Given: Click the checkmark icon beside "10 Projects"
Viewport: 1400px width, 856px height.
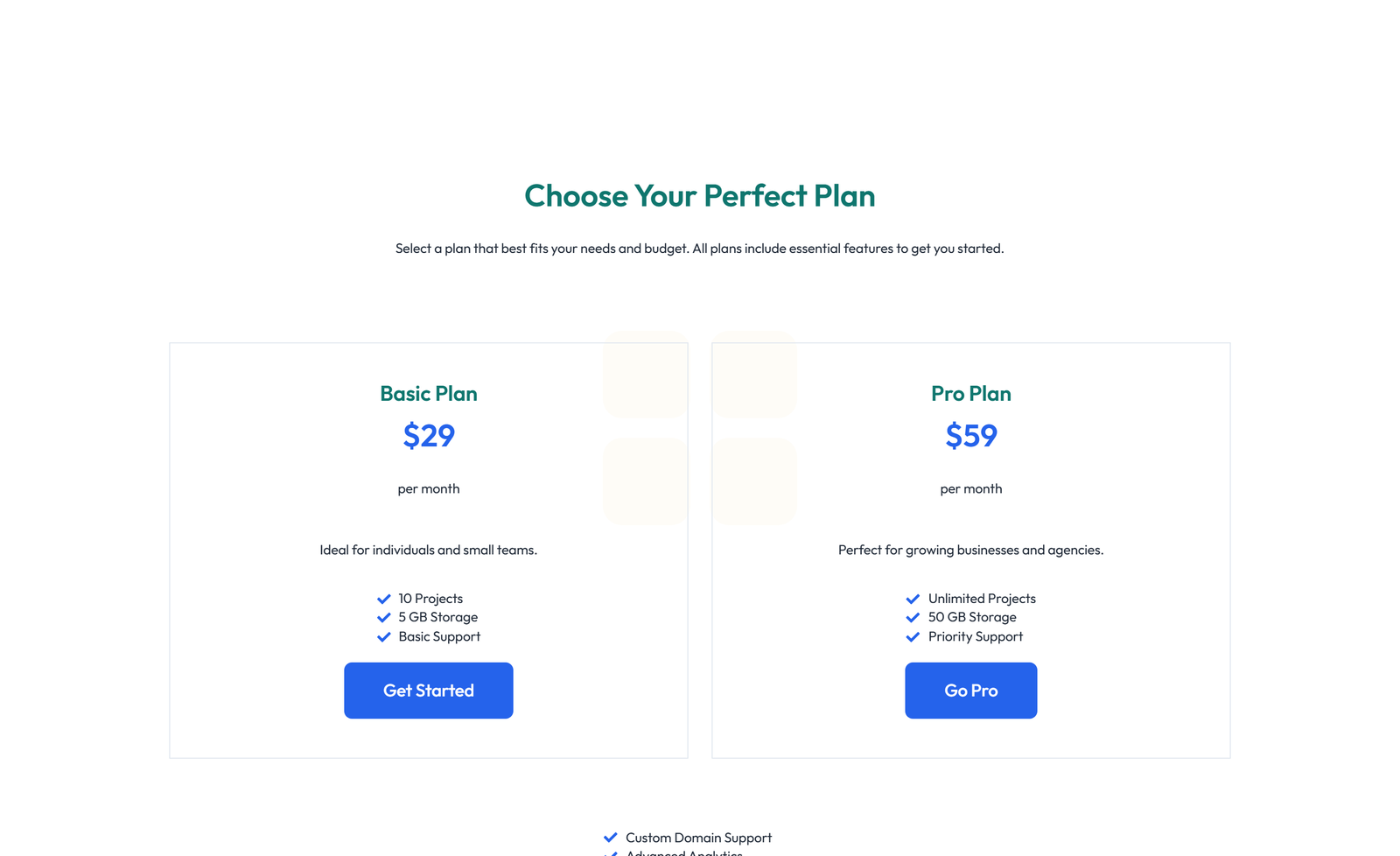Looking at the screenshot, I should click(383, 599).
